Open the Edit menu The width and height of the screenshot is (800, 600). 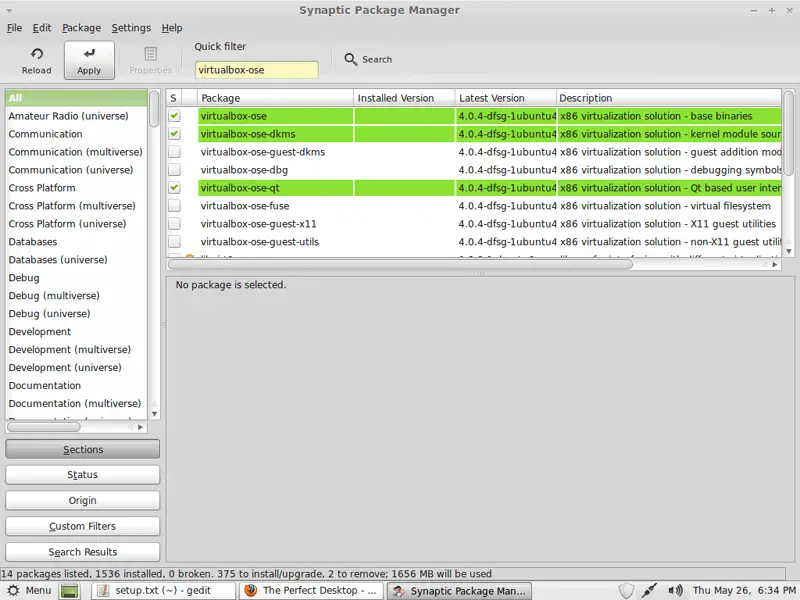coord(42,28)
